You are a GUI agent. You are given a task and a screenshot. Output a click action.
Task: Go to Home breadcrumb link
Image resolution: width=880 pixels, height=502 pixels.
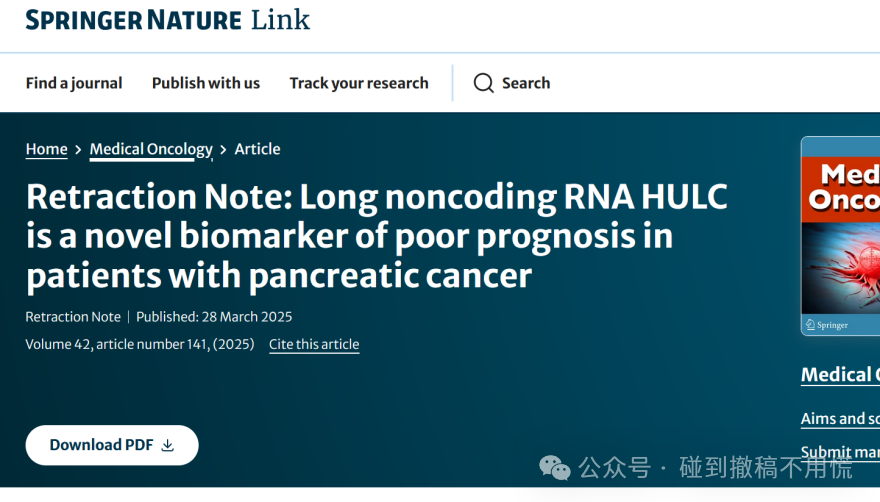click(x=47, y=149)
